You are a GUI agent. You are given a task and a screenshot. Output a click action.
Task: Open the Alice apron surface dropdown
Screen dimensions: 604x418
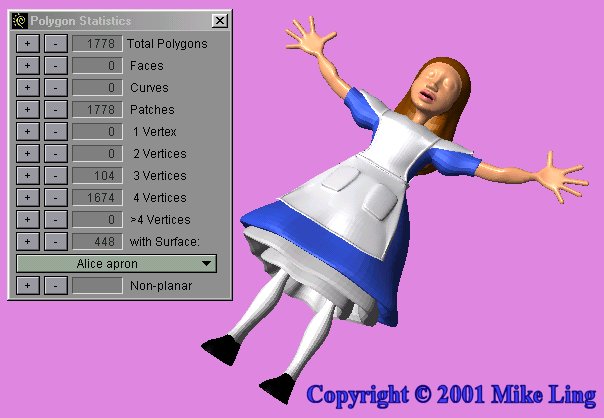coord(118,264)
